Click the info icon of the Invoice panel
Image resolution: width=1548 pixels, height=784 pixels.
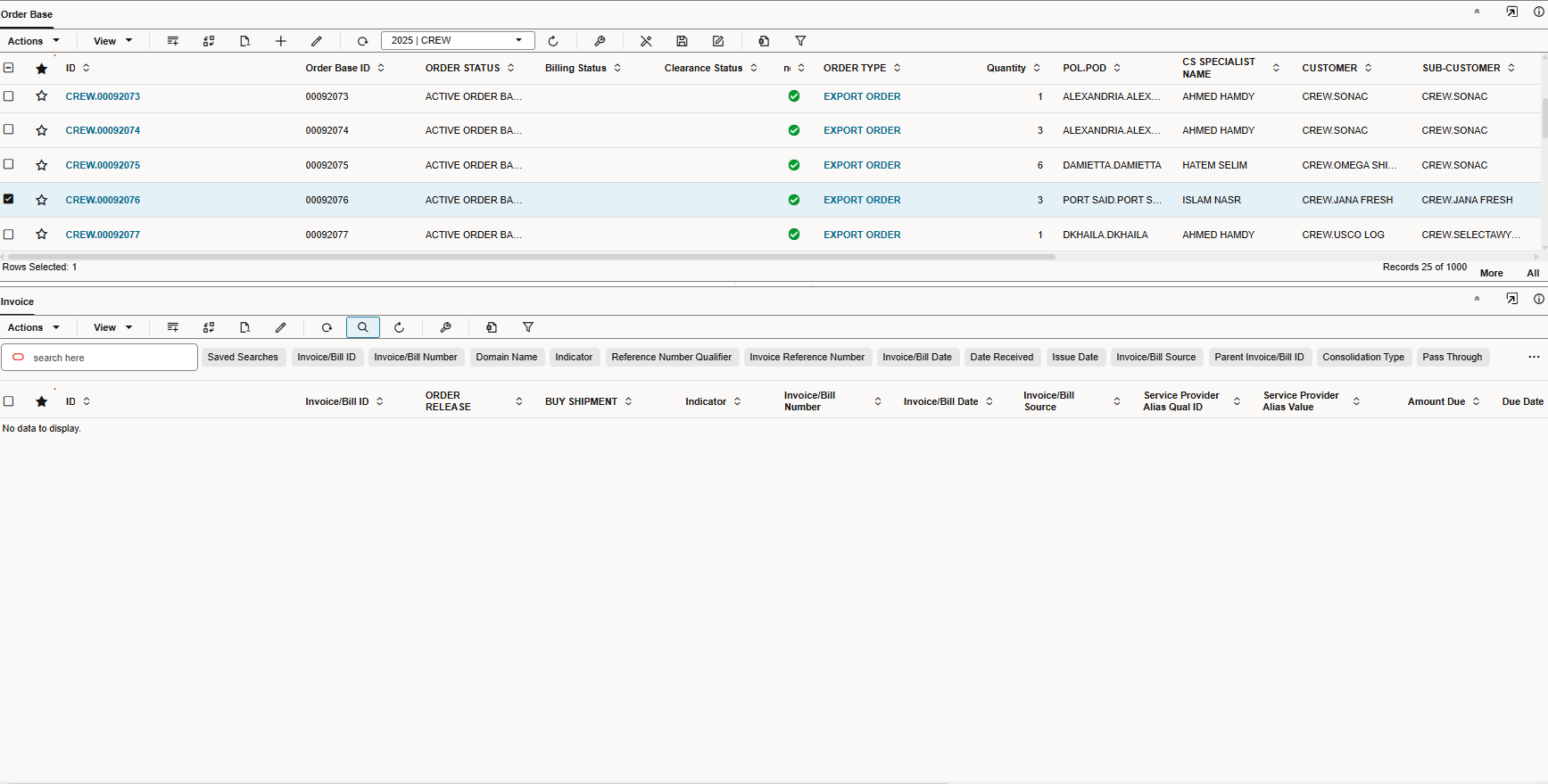(1539, 299)
